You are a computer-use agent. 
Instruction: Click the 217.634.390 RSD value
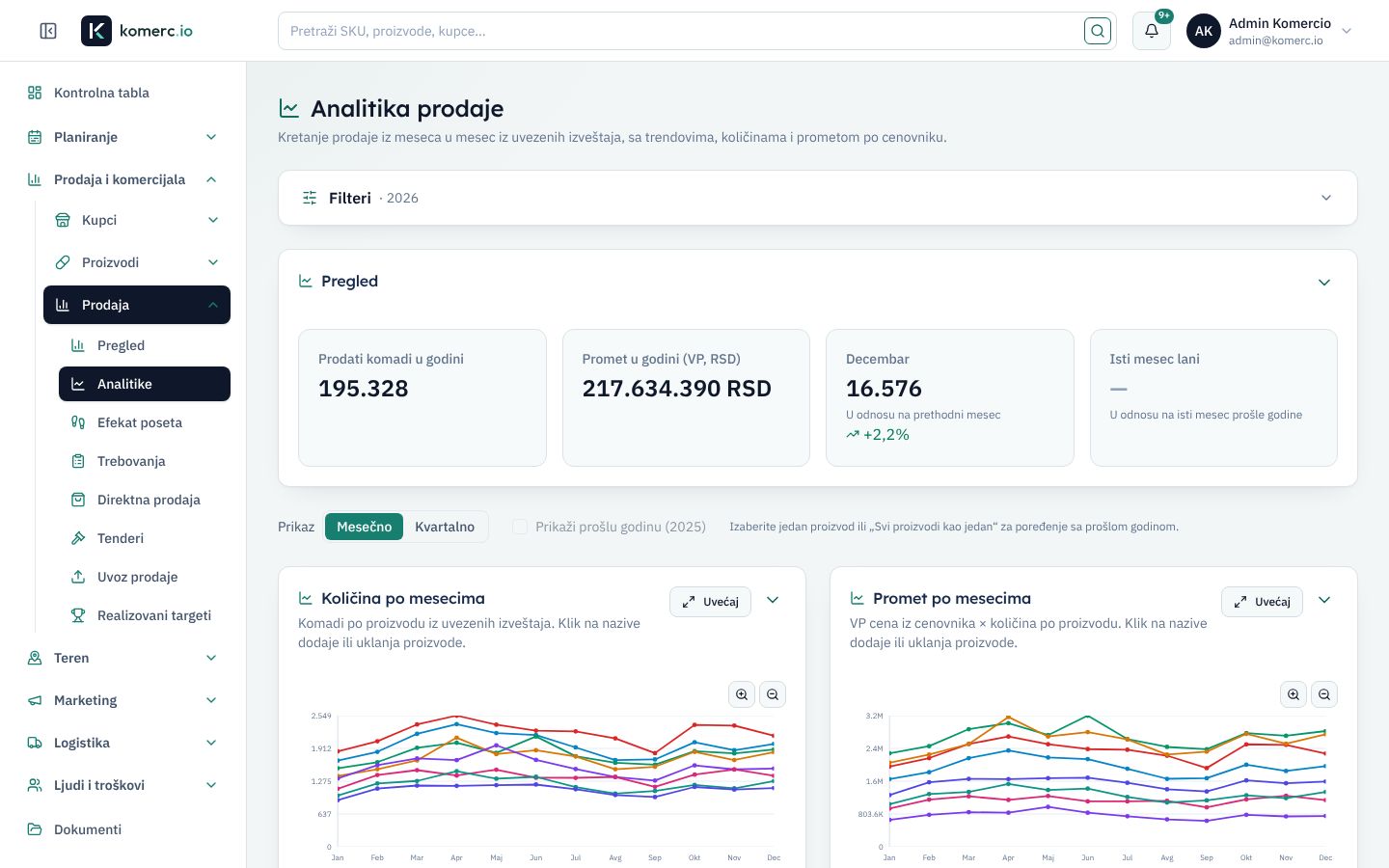[677, 389]
